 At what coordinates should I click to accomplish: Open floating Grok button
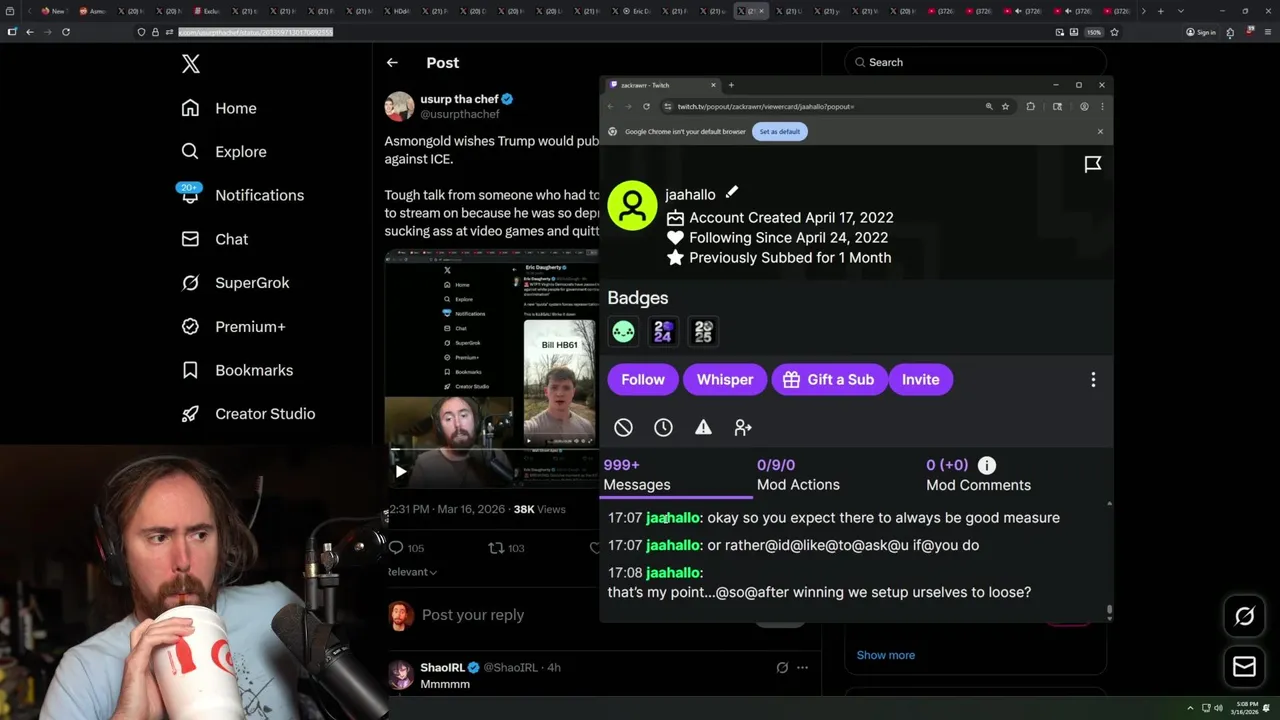coord(1244,616)
